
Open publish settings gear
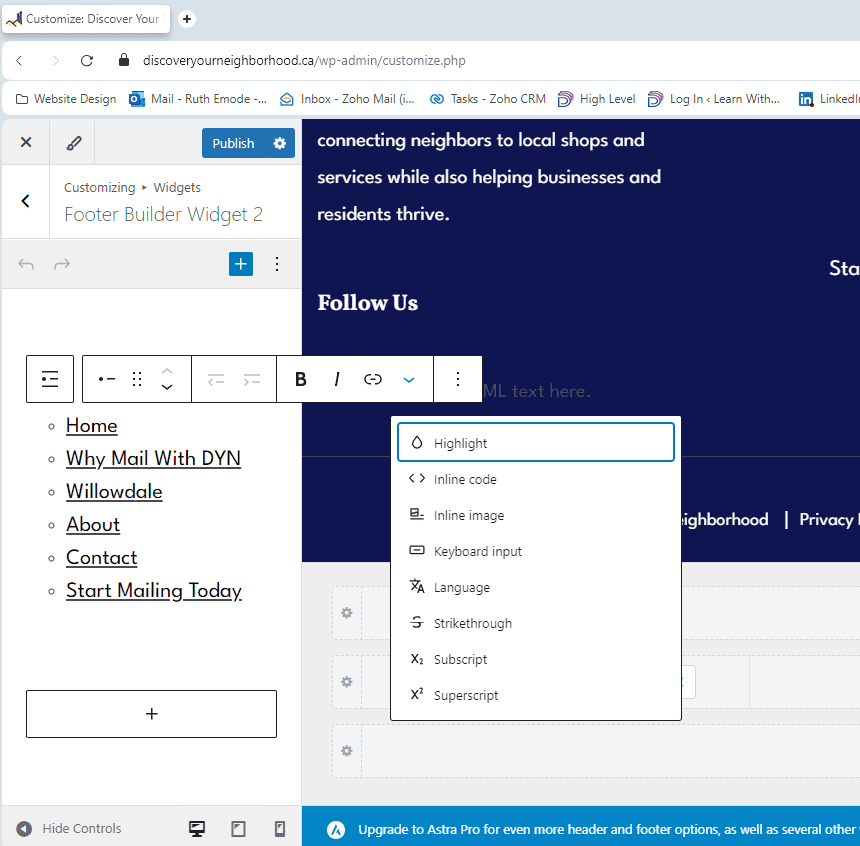pyautogui.click(x=280, y=143)
